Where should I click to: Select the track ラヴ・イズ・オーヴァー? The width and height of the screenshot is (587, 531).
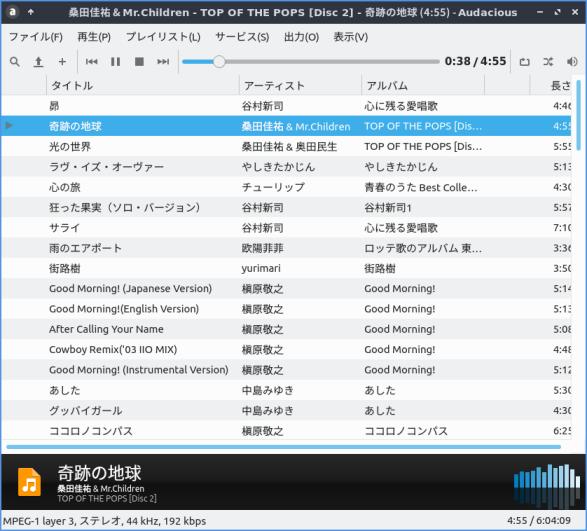click(x=106, y=167)
